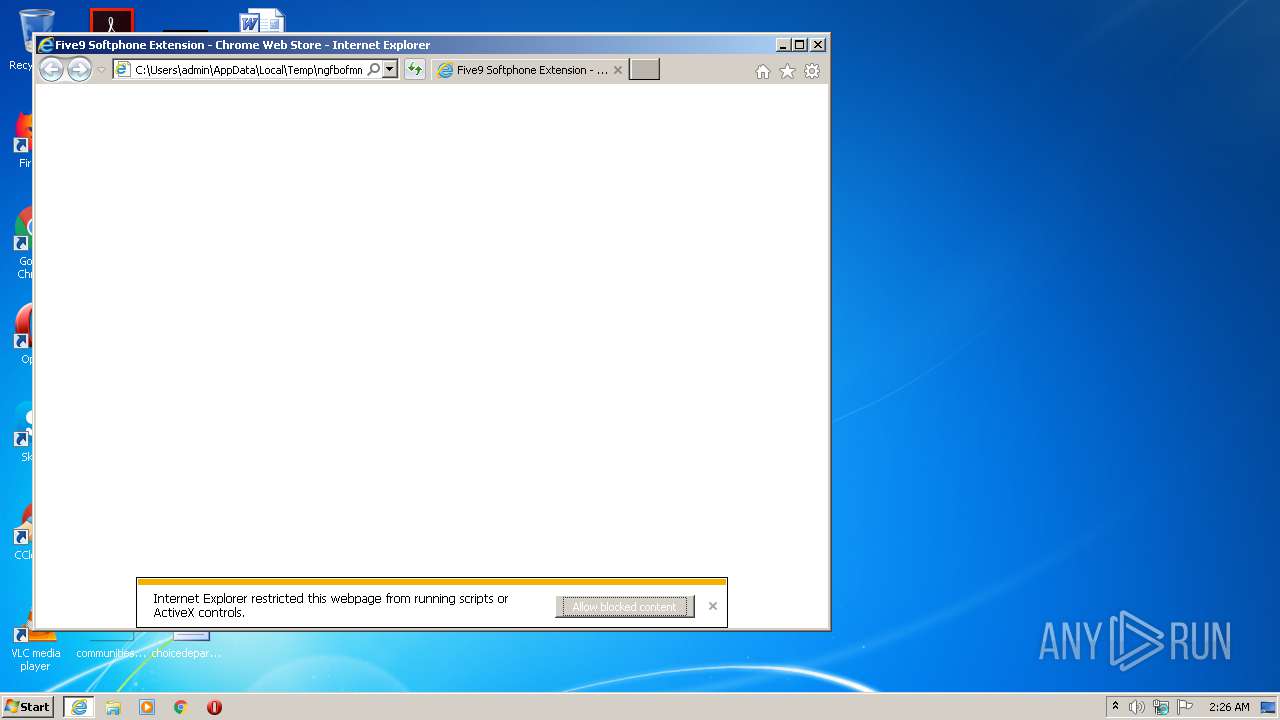Viewport: 1280px width, 720px height.
Task: Select the Word document icon on desktop
Action: pos(262,21)
